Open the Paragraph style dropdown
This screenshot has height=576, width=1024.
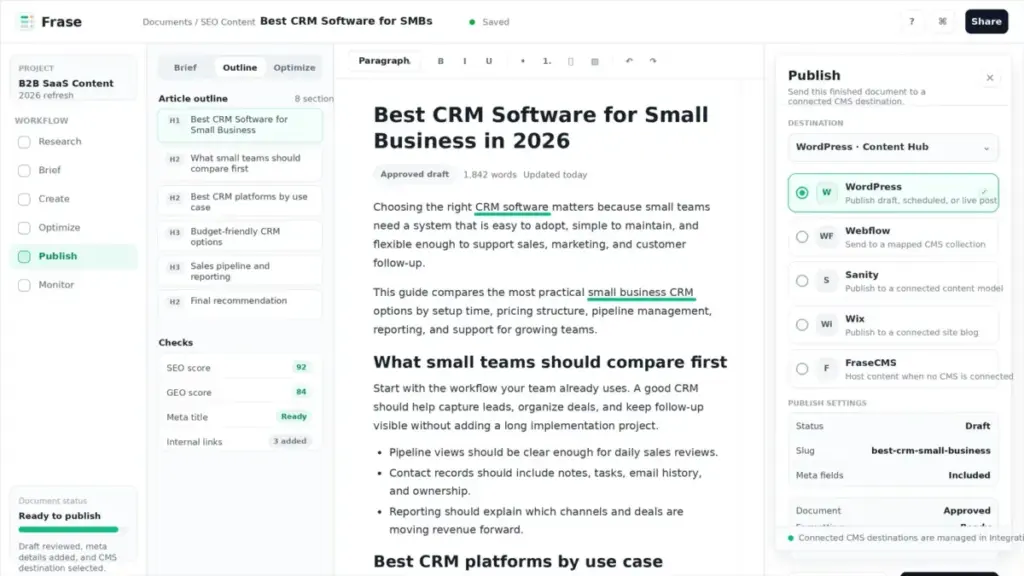coord(384,61)
